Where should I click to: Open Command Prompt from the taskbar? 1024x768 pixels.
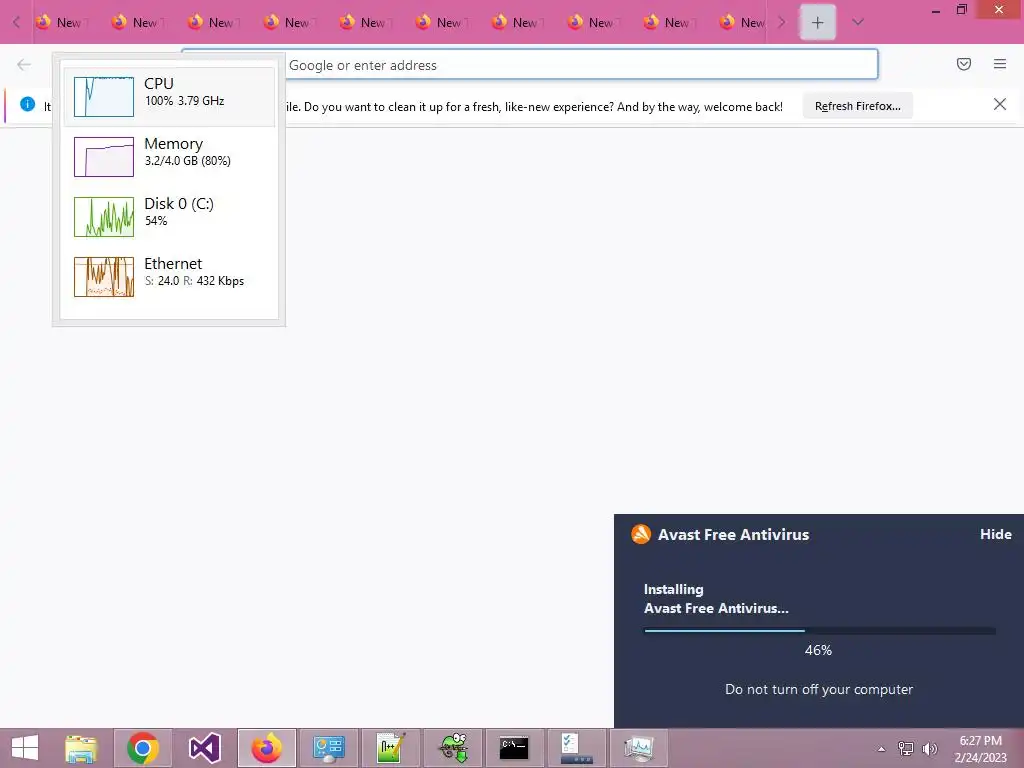pyautogui.click(x=514, y=748)
